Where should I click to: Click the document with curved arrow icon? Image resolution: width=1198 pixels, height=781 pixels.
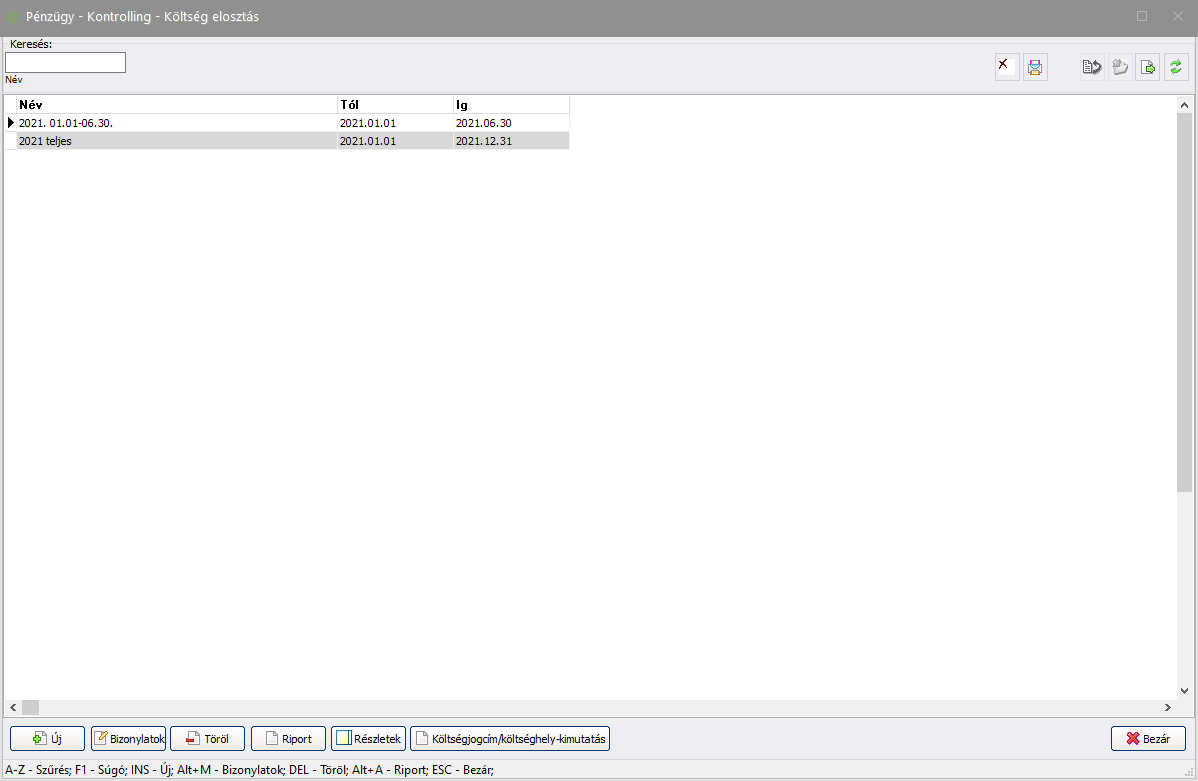pyautogui.click(x=1092, y=67)
